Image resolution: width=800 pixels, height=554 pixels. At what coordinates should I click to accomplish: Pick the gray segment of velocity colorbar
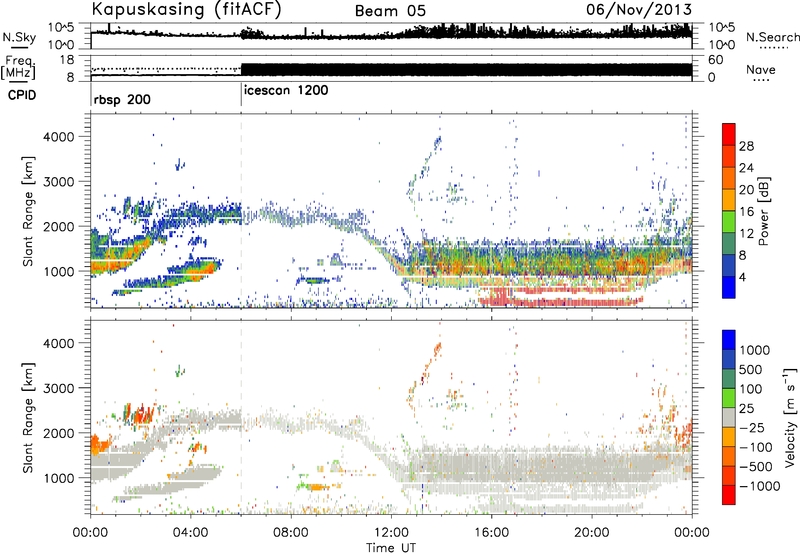tap(729, 417)
